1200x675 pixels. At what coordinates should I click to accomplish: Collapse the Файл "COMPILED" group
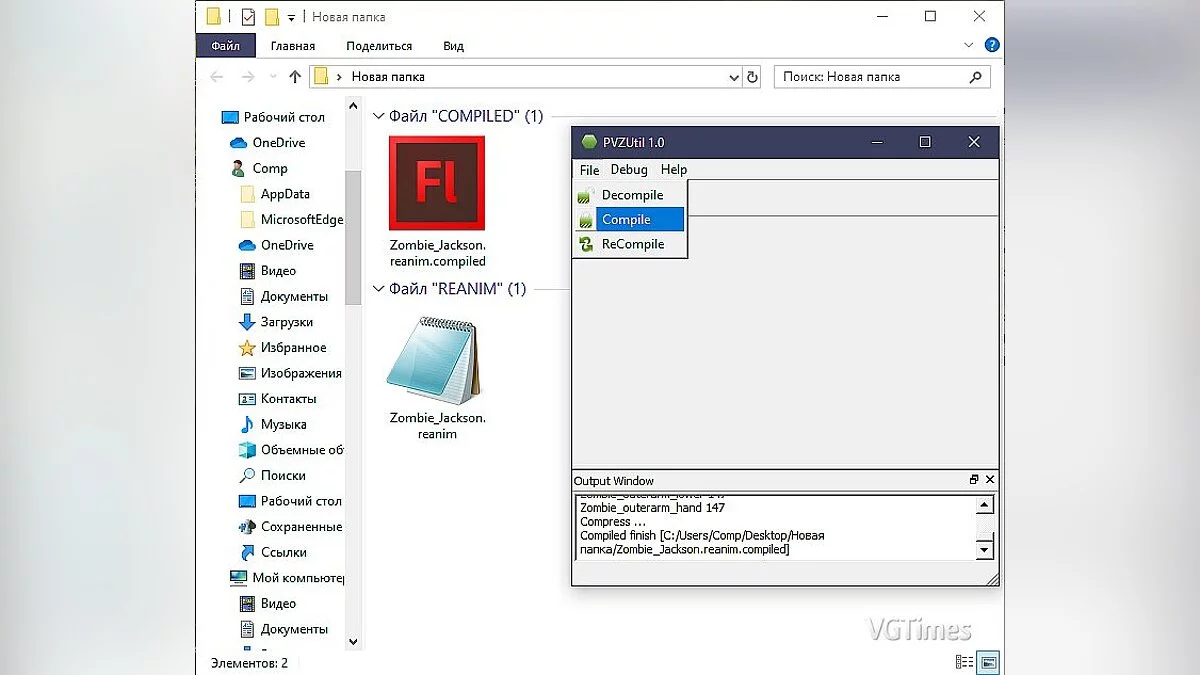(x=379, y=116)
